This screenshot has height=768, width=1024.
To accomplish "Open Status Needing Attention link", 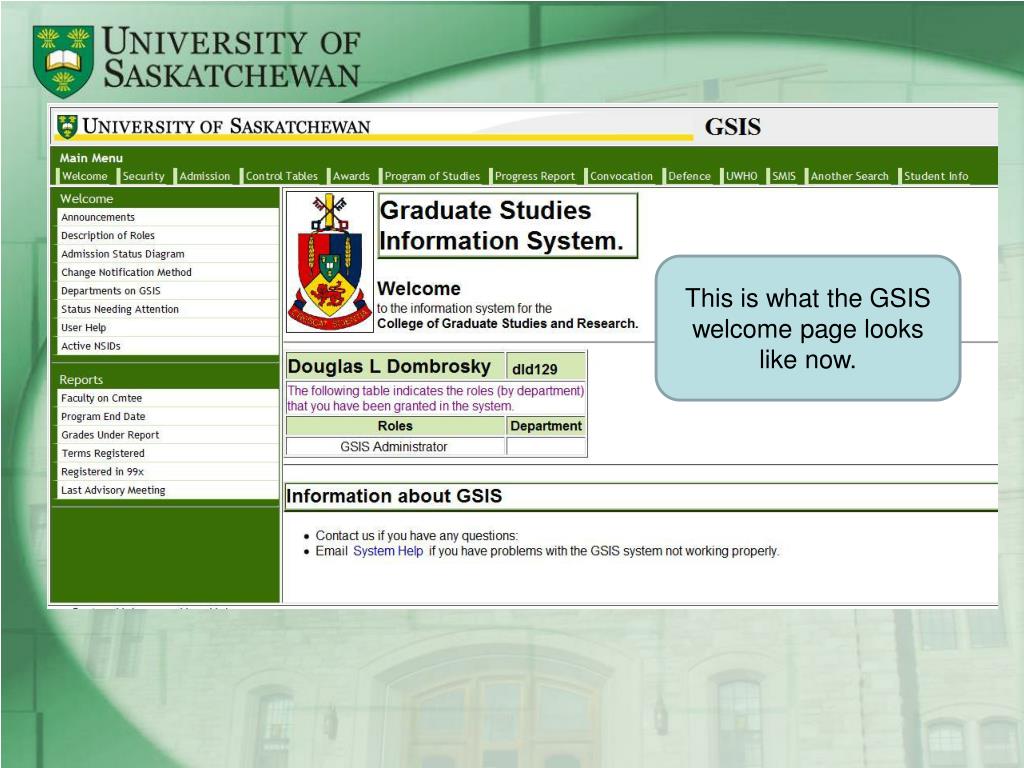I will tap(168, 310).
